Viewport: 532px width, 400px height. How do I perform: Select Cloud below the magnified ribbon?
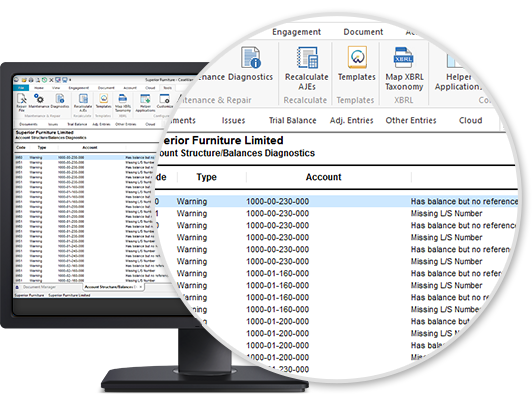[x=471, y=120]
